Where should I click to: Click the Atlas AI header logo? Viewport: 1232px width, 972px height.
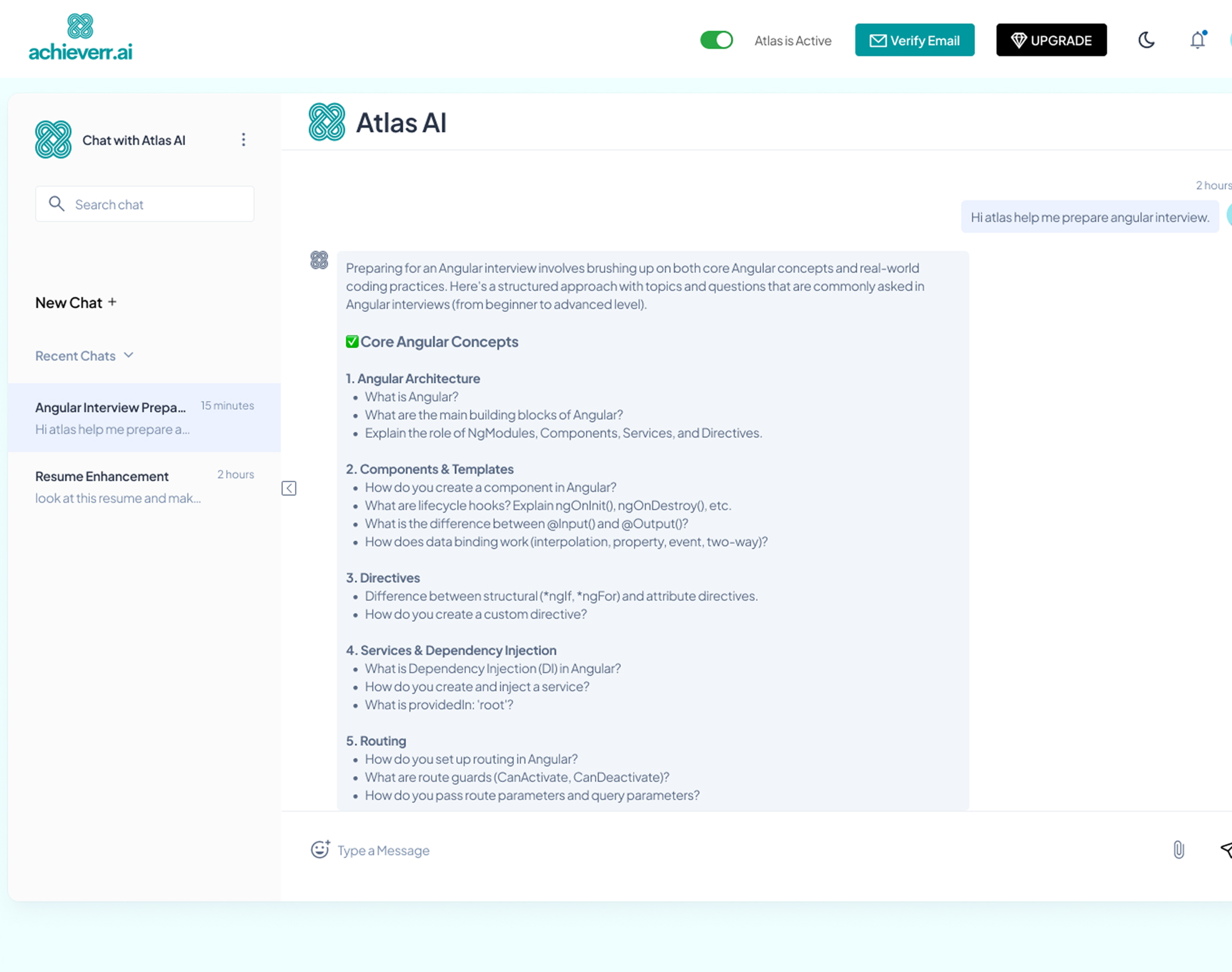(327, 122)
